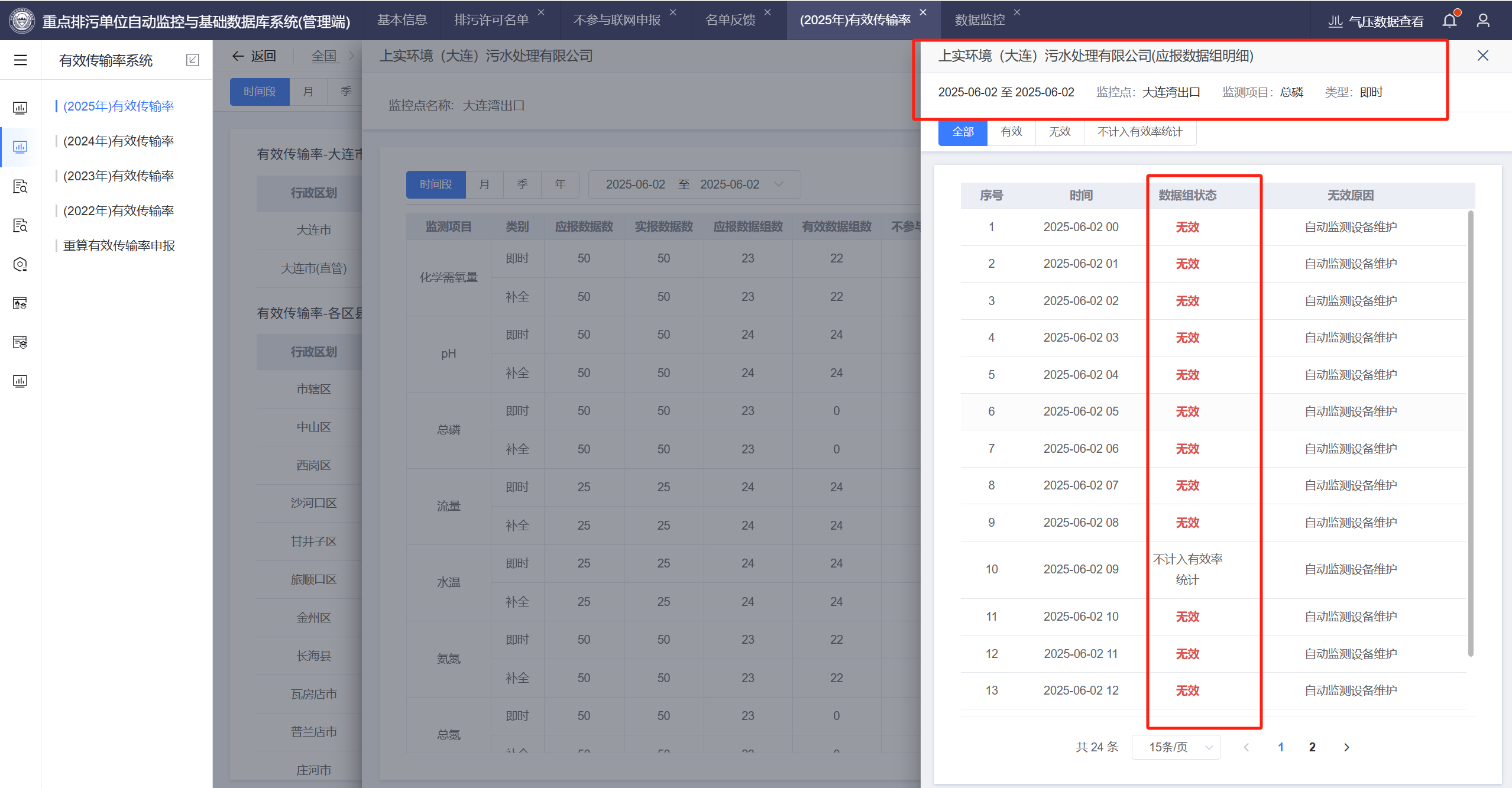The width and height of the screenshot is (1512, 788).
Task: Open the notification bell
Action: tap(1450, 21)
